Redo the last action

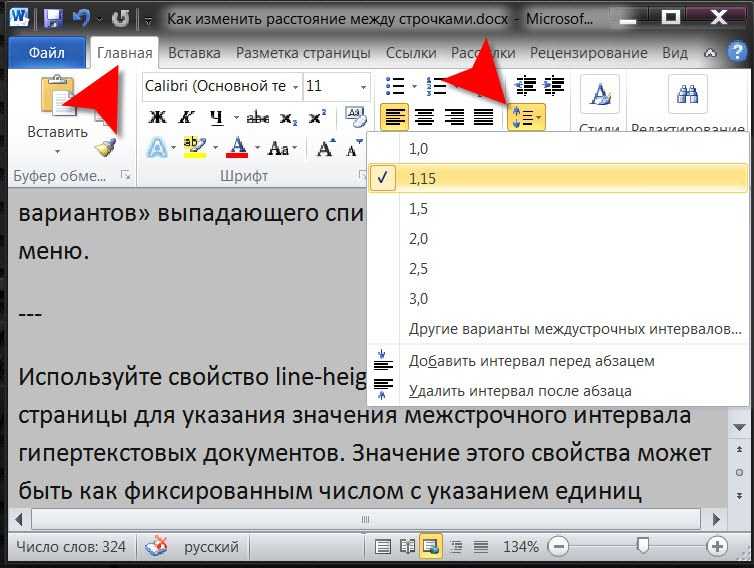click(x=120, y=18)
